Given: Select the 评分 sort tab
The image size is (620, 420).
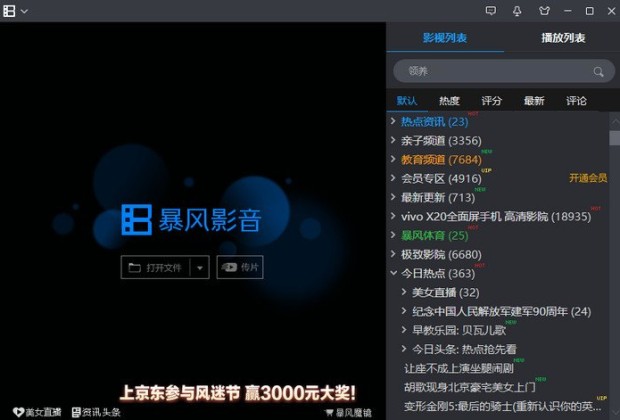Looking at the screenshot, I should [x=491, y=101].
